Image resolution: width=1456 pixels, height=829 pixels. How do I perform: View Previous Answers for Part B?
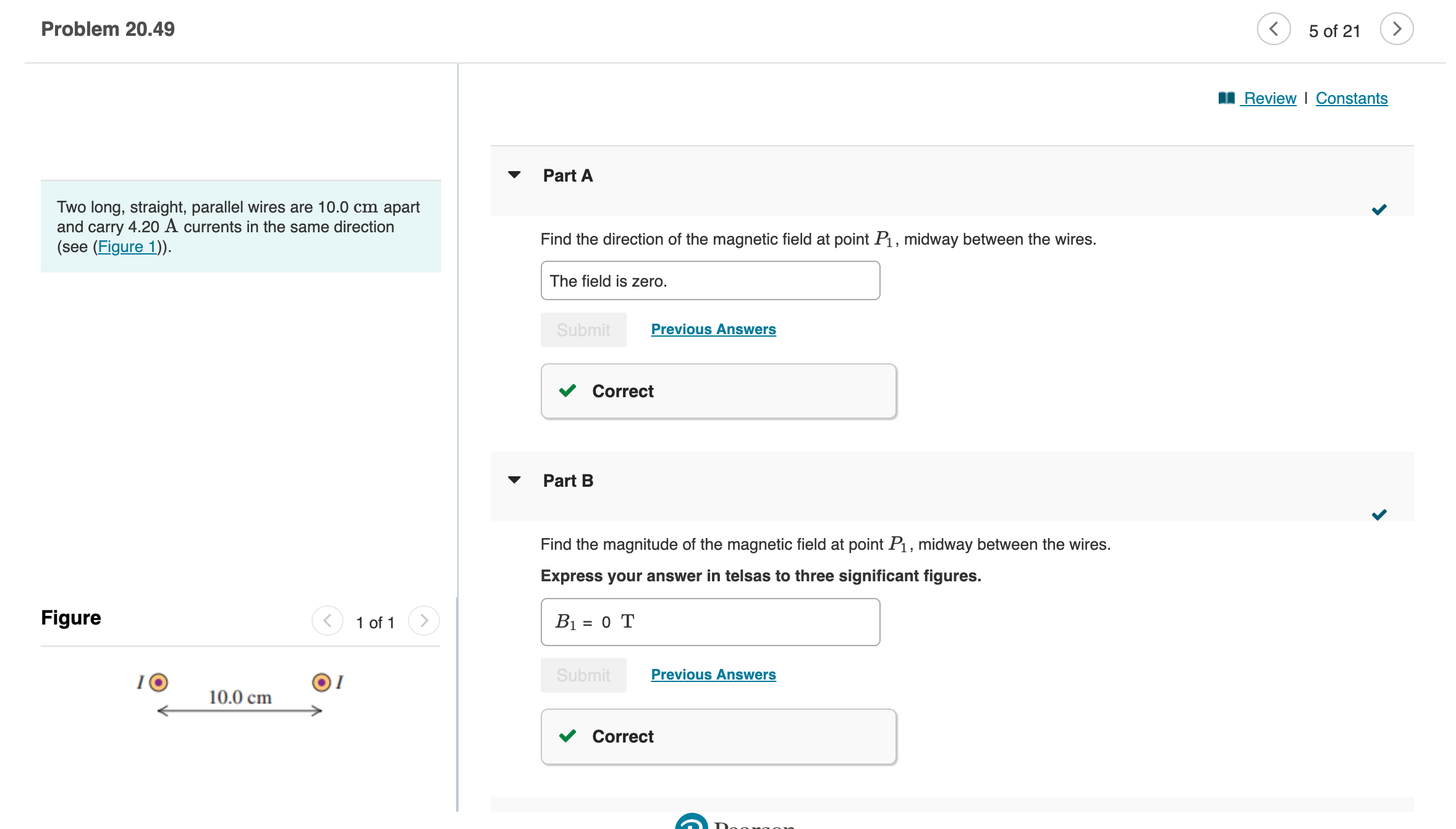[713, 675]
